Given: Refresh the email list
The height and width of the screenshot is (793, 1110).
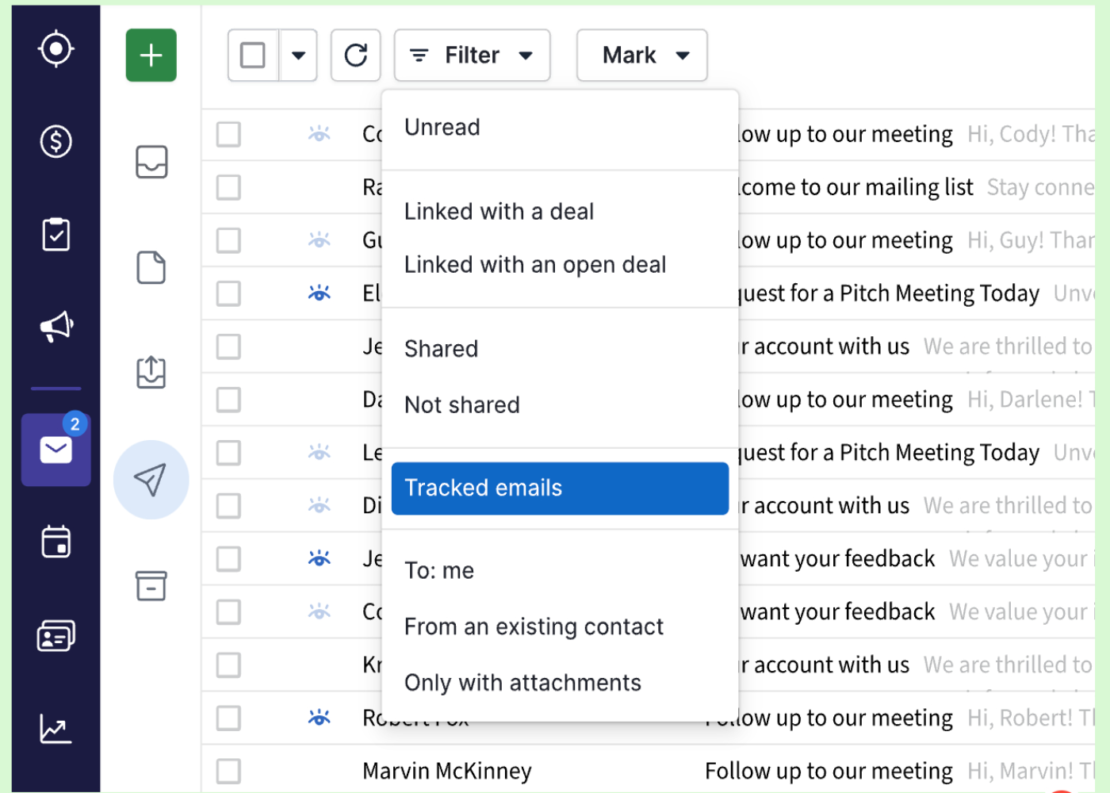Looking at the screenshot, I should pyautogui.click(x=356, y=55).
